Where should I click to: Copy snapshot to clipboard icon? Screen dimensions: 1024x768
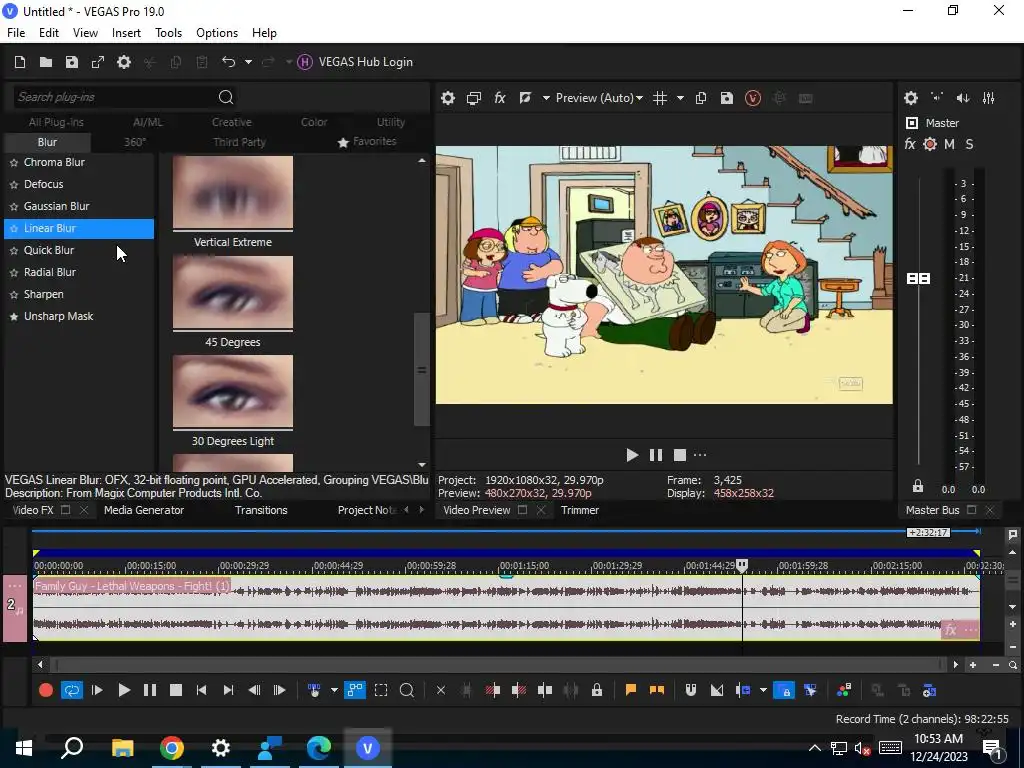[701, 98]
